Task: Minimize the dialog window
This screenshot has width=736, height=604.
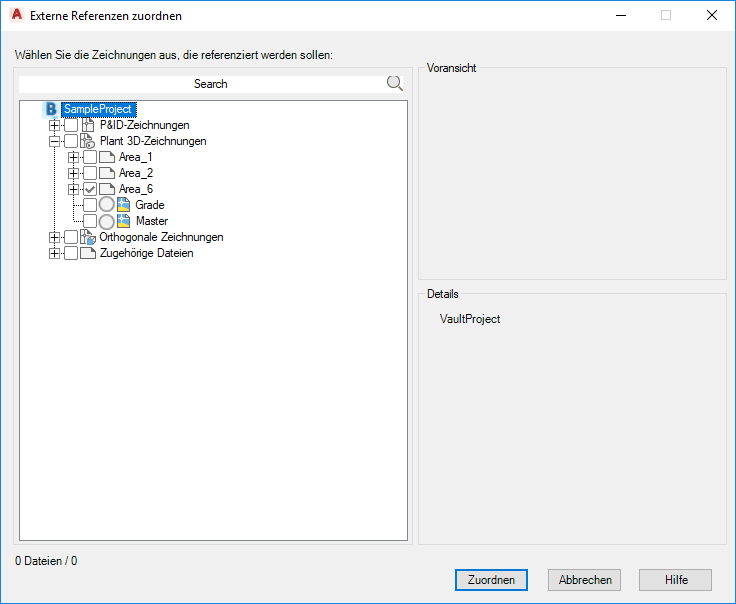Action: (x=621, y=15)
